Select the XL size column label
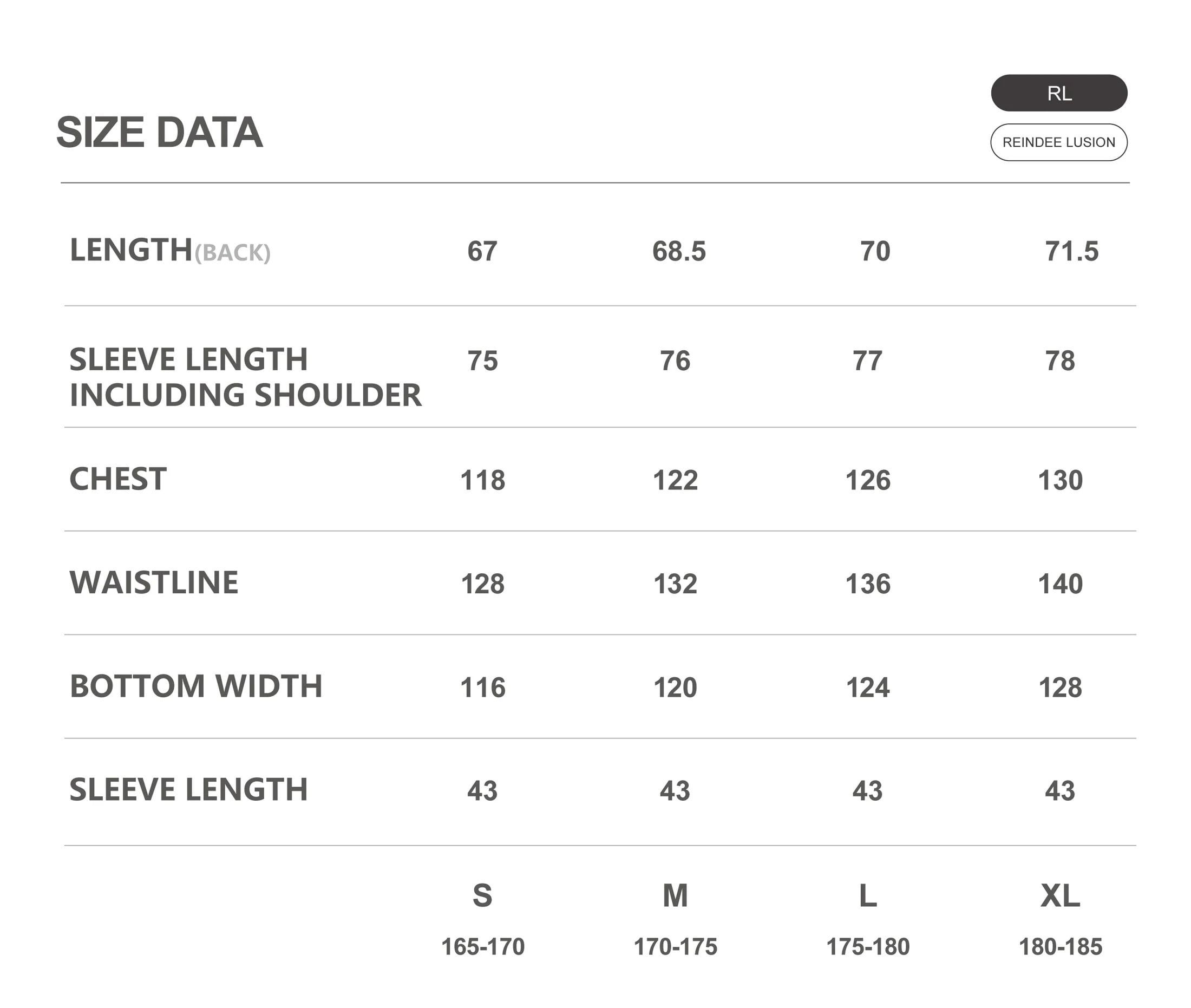The width and height of the screenshot is (1191, 1008). pyautogui.click(x=1060, y=895)
